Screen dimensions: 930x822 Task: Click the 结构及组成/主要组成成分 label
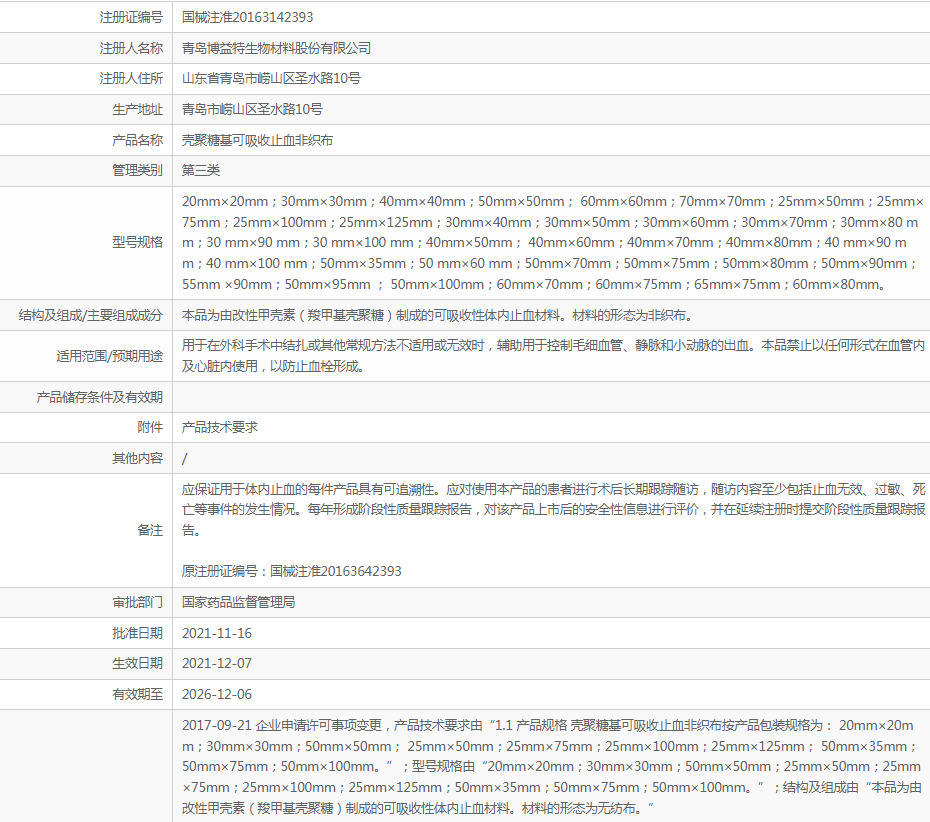(91, 315)
